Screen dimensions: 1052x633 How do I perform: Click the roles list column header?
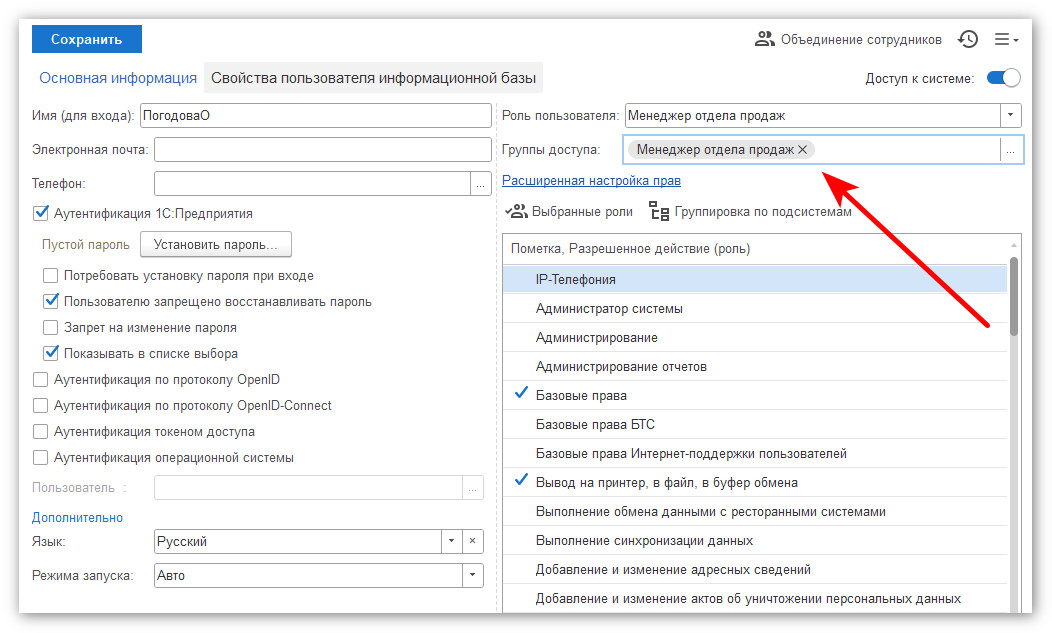[755, 248]
